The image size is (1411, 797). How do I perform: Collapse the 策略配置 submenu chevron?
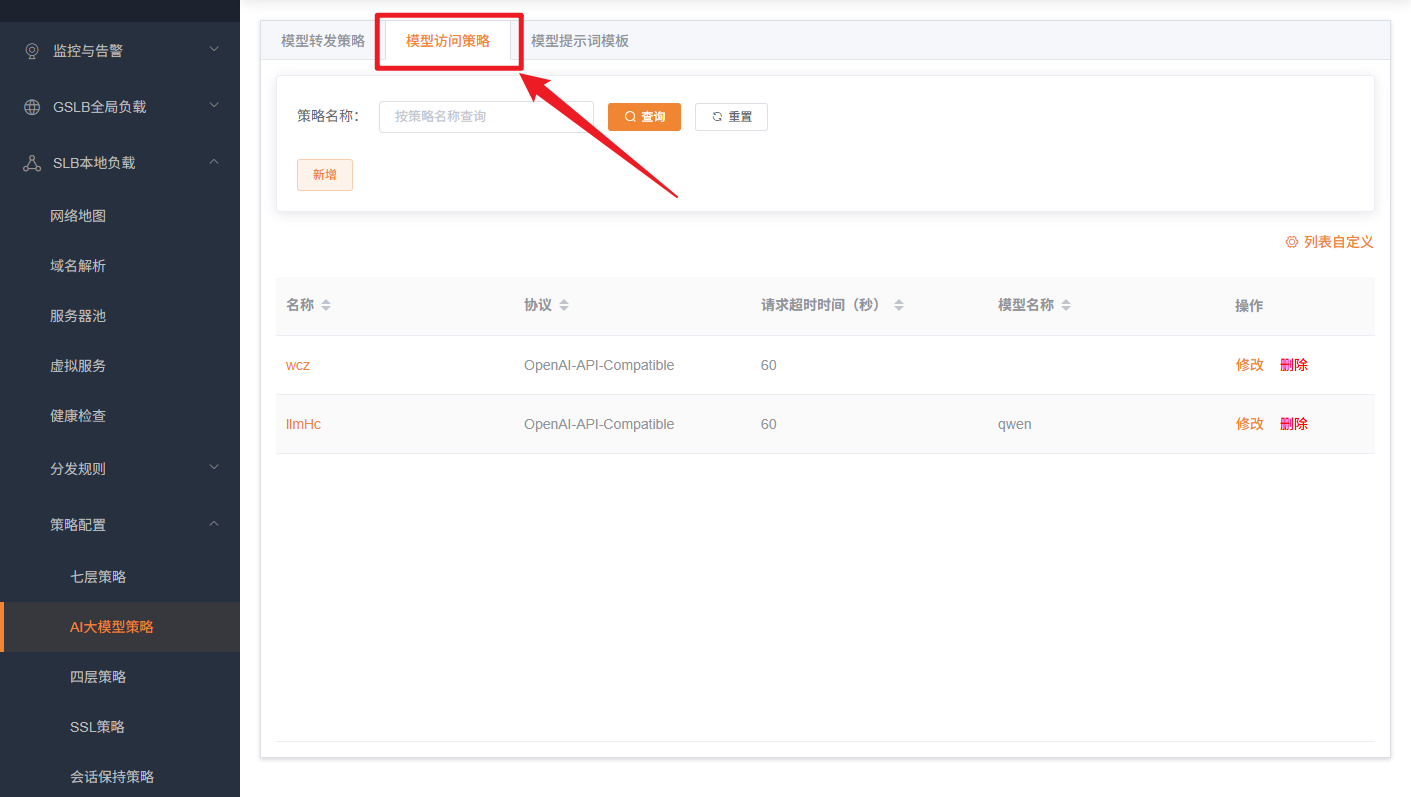214,523
